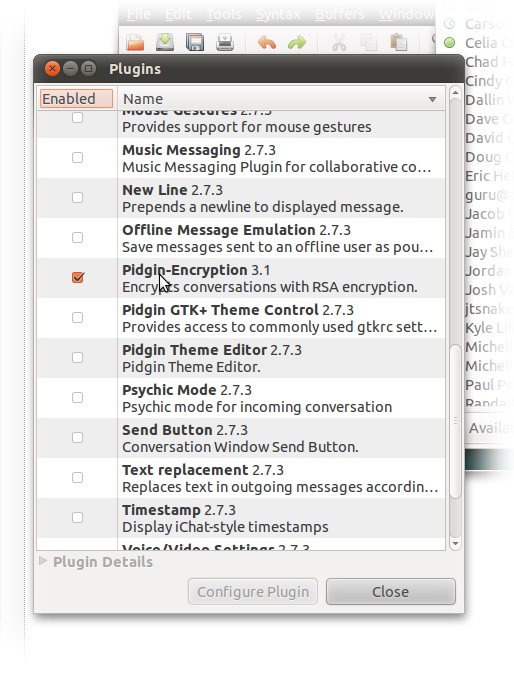Enable the Send Button plugin checkbox
This screenshot has width=514, height=674.
click(x=77, y=438)
